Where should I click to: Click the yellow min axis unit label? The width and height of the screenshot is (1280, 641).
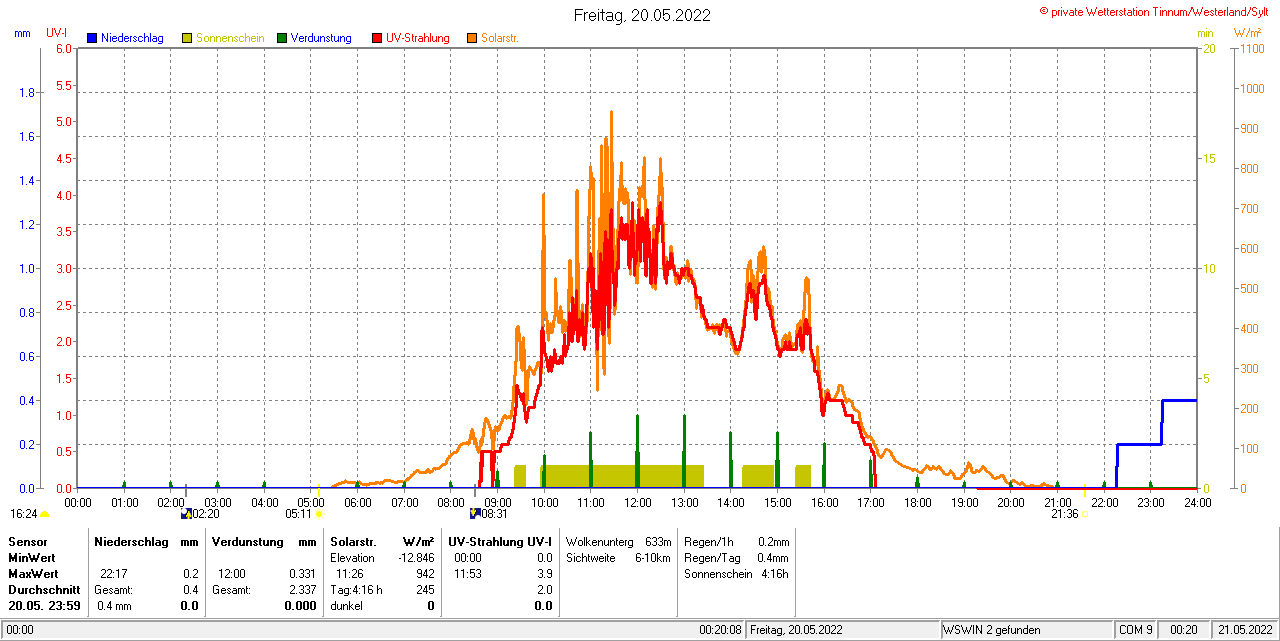click(1205, 33)
